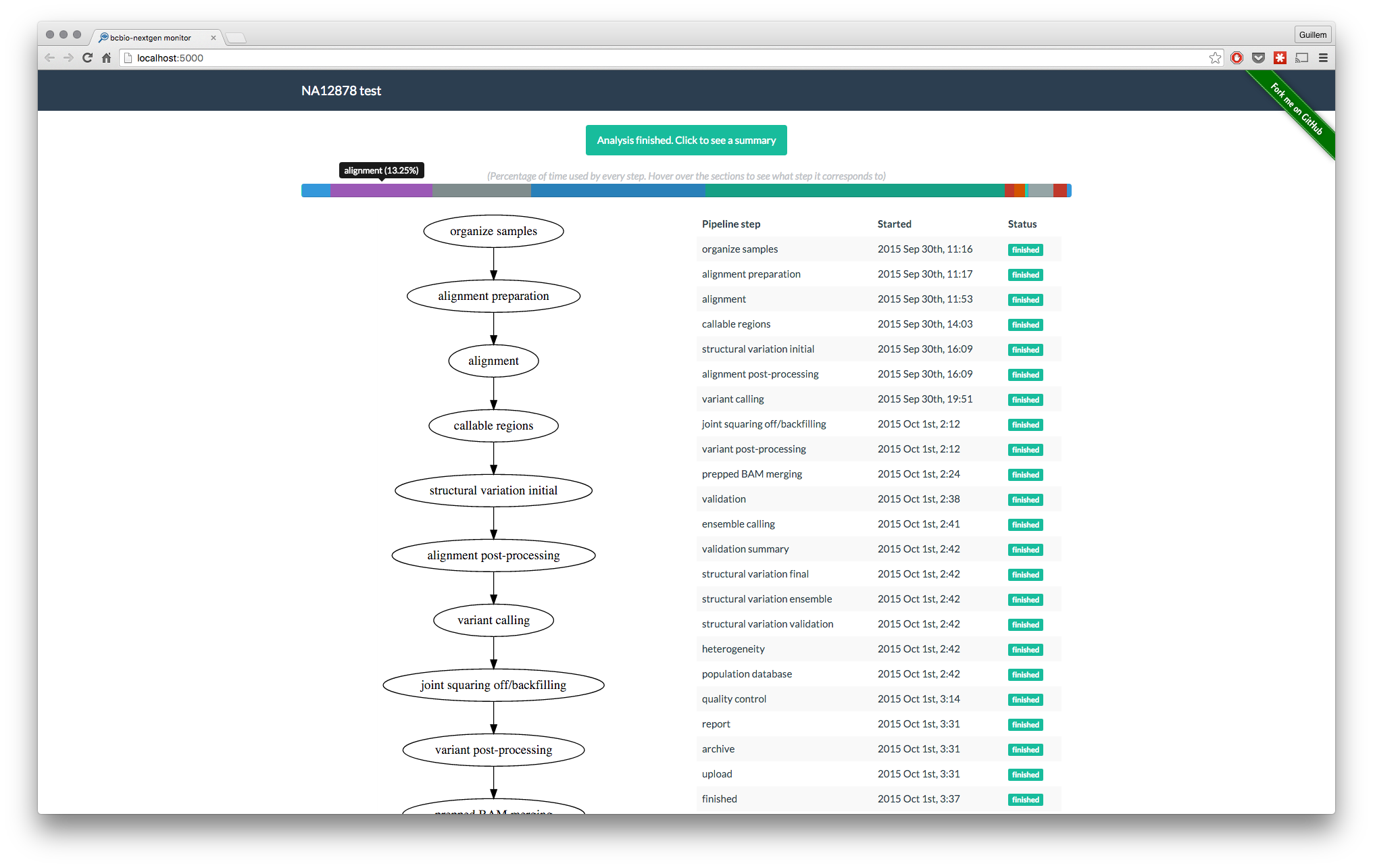This screenshot has width=1373, height=868.
Task: Click the 'callable regions' pipeline node
Action: [493, 425]
